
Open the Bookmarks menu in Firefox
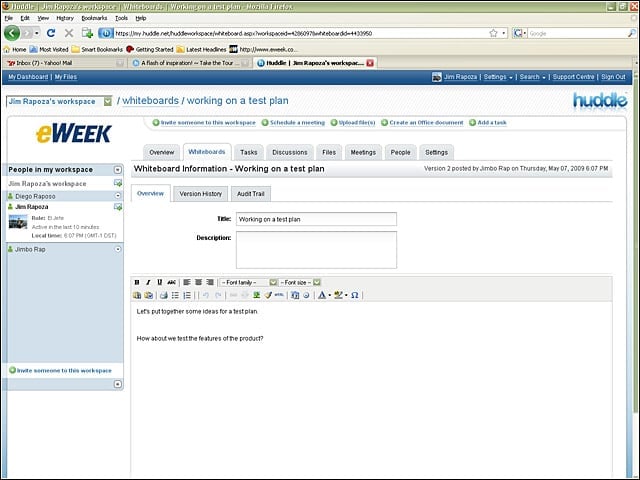coord(94,18)
